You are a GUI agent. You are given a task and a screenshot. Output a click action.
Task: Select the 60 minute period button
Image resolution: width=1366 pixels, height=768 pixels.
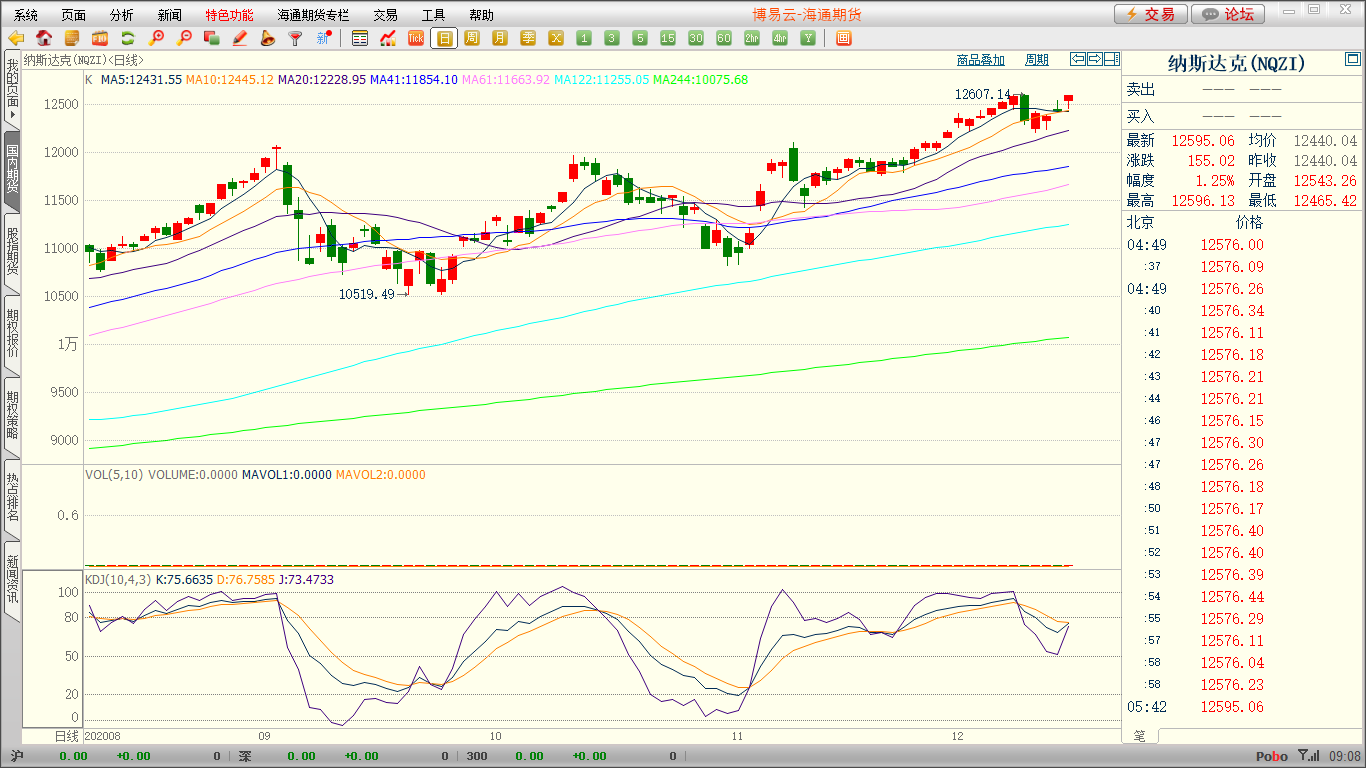click(724, 38)
